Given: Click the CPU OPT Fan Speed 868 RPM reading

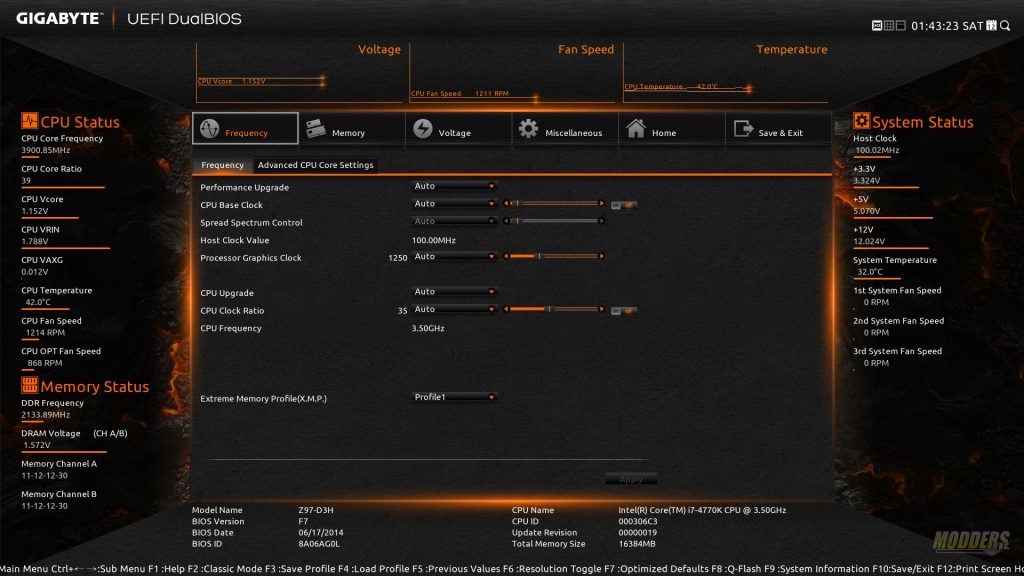Looking at the screenshot, I should 44,363.
